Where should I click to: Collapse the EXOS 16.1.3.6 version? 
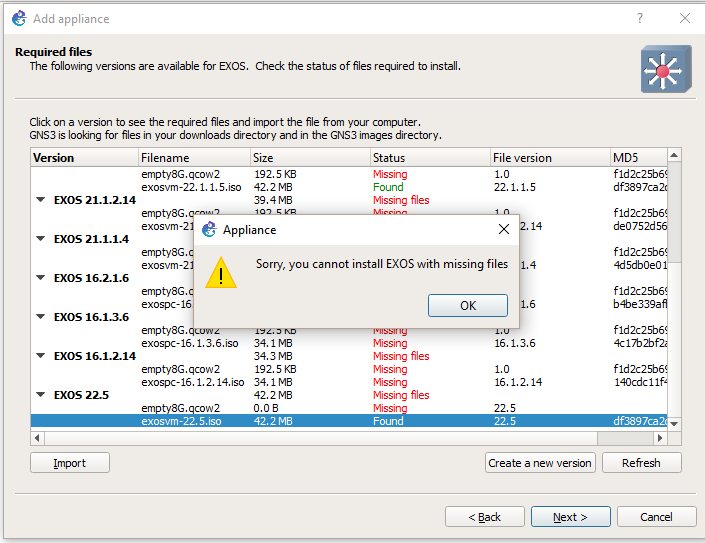pyautogui.click(x=41, y=317)
